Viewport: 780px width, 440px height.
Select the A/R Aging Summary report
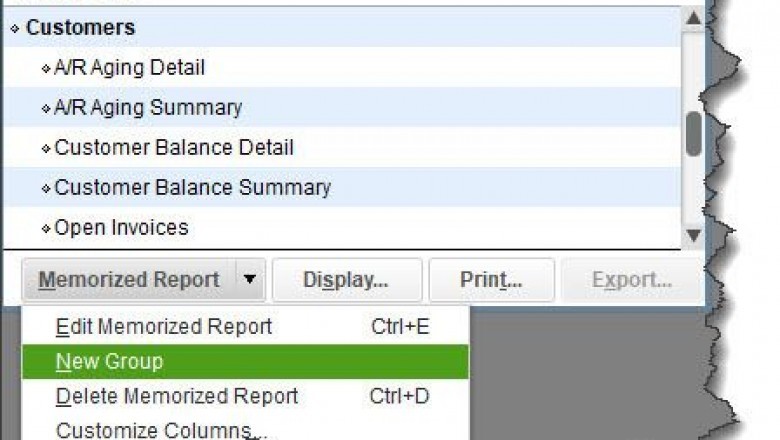[342, 107]
